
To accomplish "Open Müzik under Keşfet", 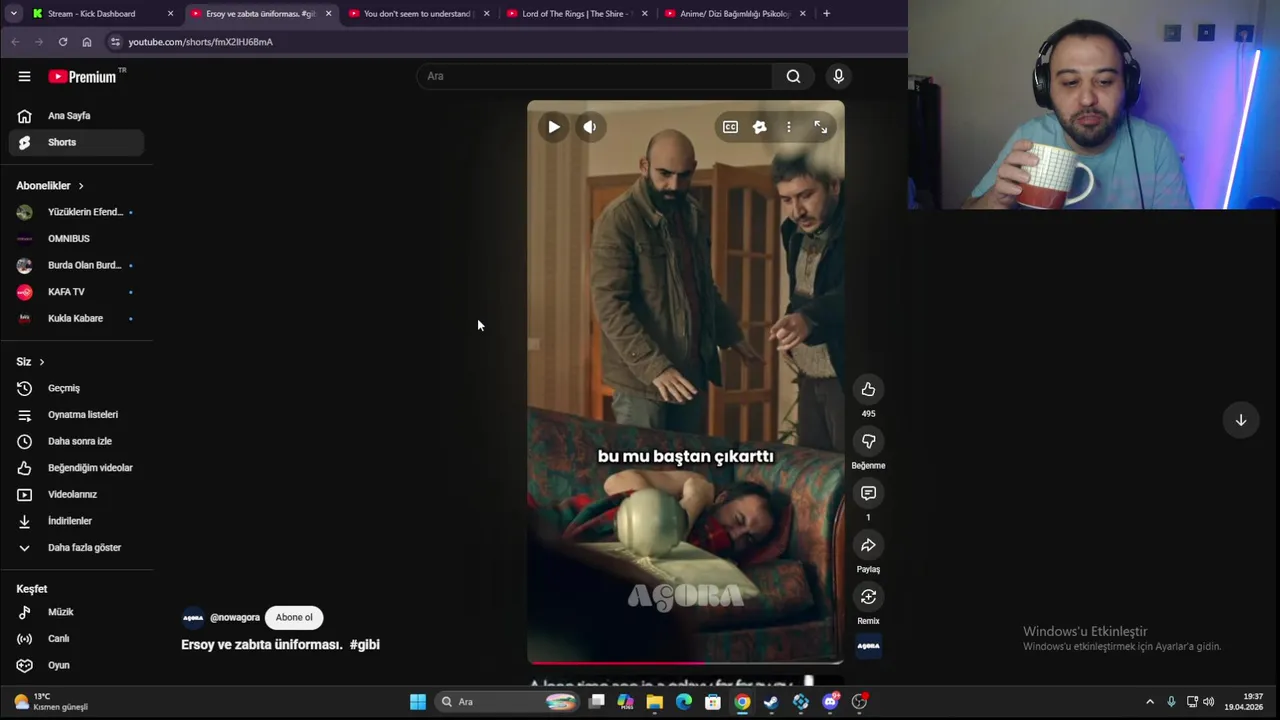I will click(77, 612).
